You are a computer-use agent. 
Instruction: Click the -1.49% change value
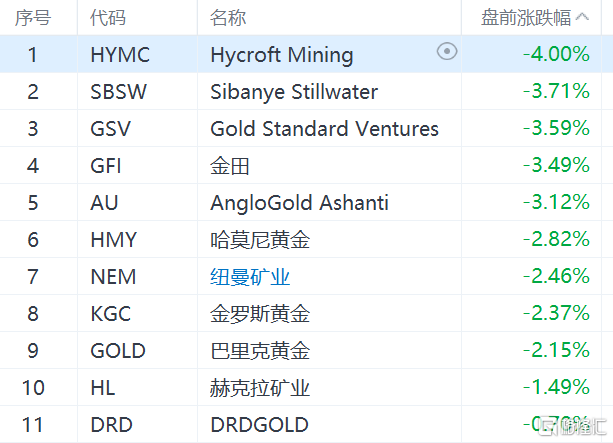tap(556, 387)
